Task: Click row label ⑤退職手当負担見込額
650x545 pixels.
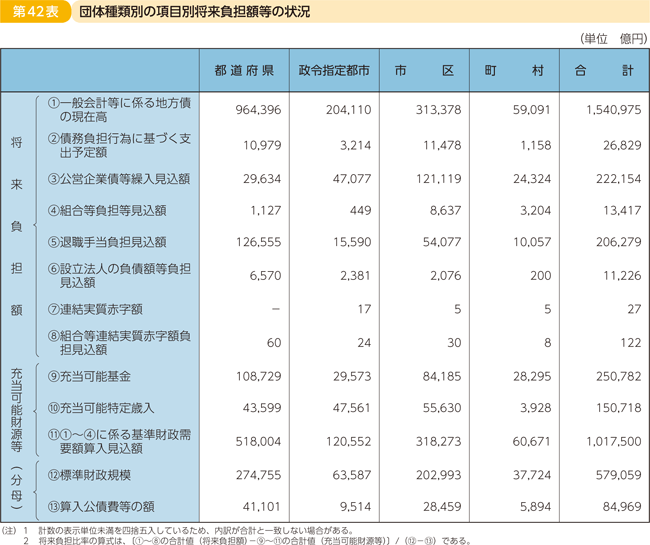Action: click(x=107, y=242)
